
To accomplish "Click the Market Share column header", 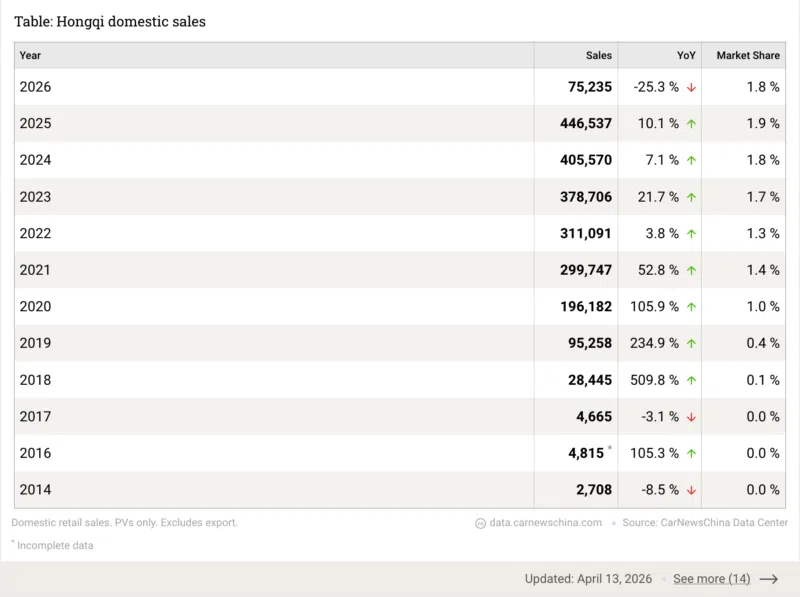I will click(747, 56).
